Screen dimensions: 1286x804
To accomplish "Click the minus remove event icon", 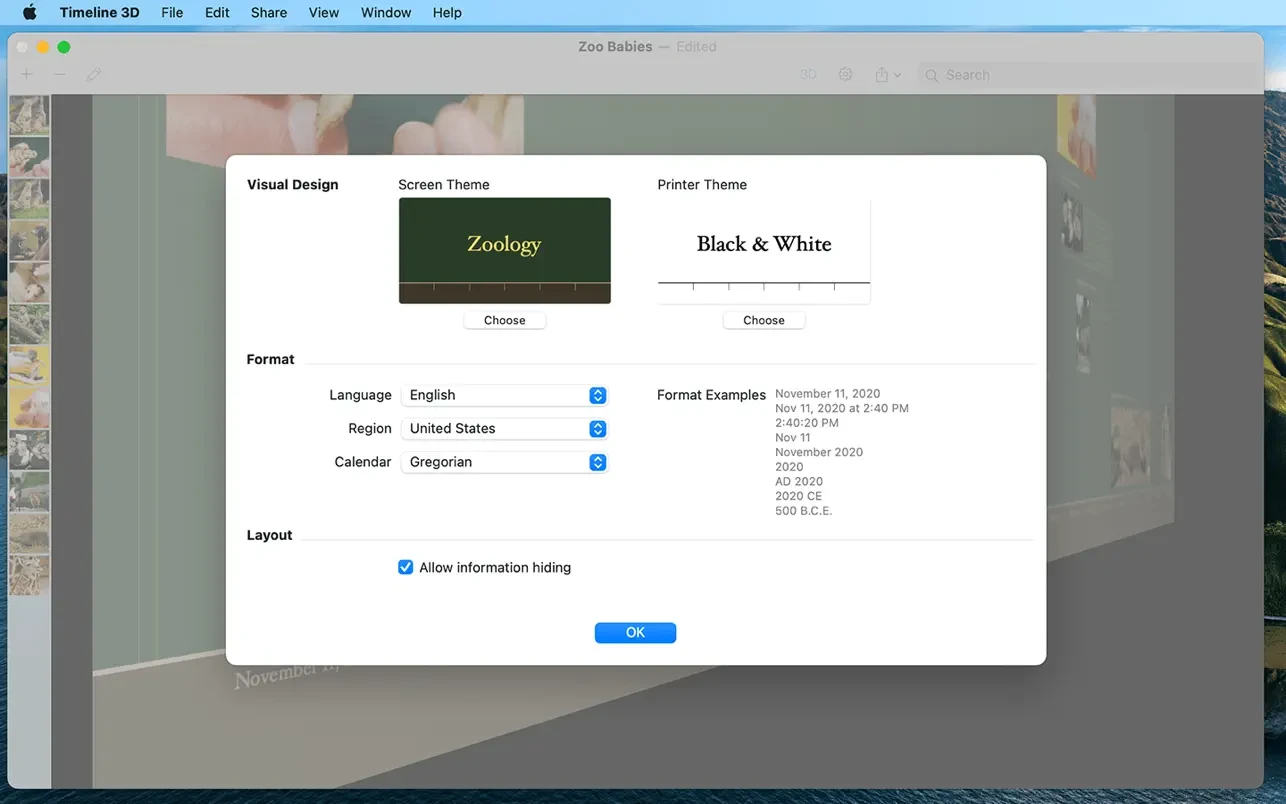I will tap(60, 75).
